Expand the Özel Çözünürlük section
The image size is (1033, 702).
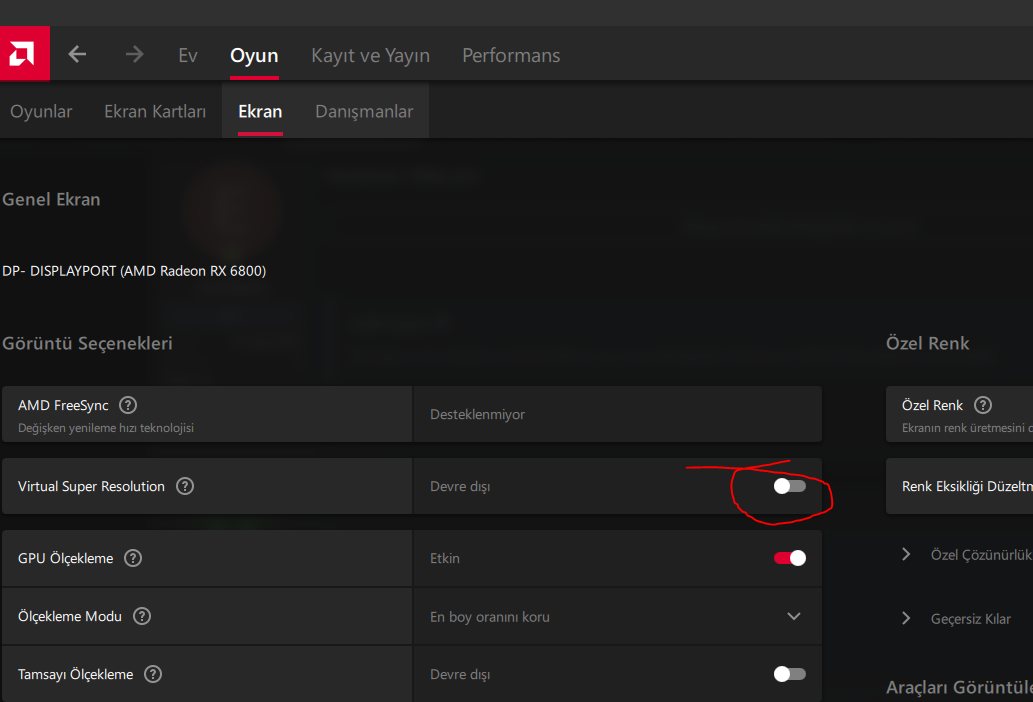906,555
